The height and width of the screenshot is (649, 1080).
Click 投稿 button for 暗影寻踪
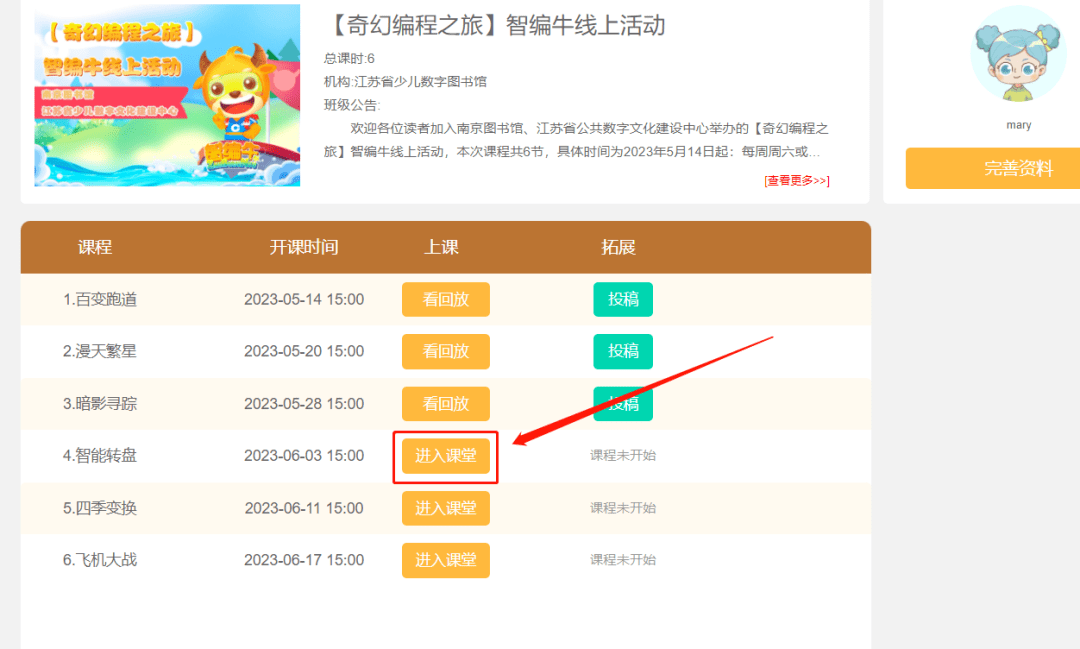(623, 403)
